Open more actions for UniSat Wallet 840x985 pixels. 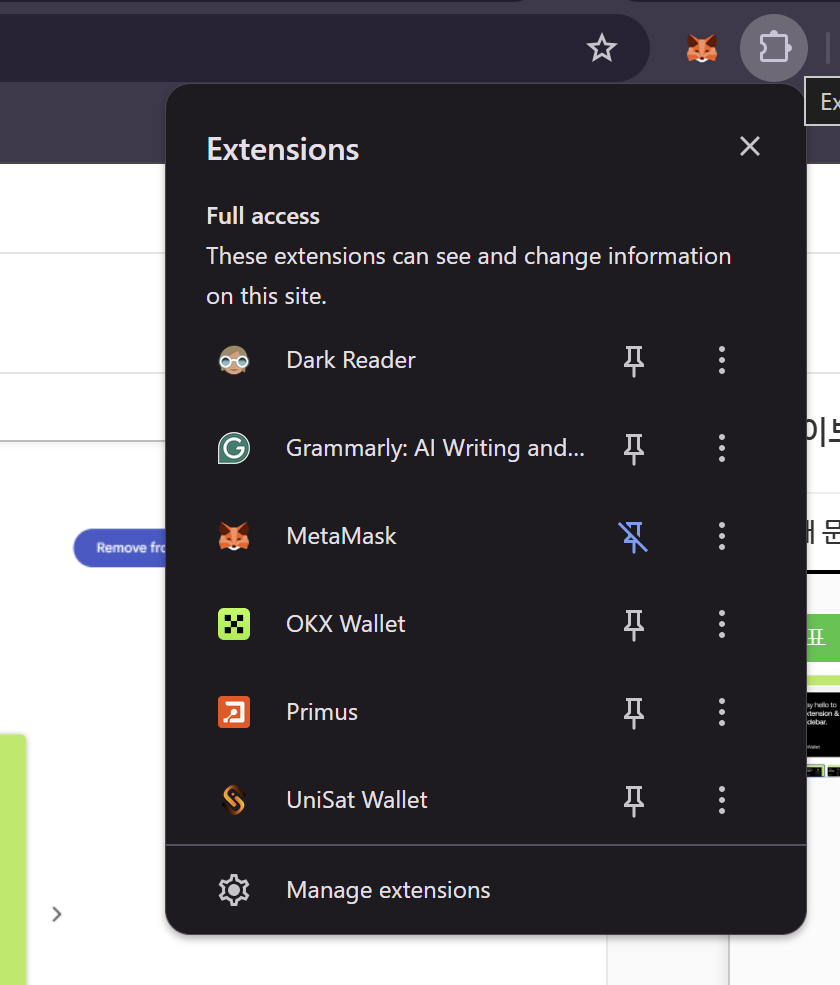pyautogui.click(x=722, y=800)
